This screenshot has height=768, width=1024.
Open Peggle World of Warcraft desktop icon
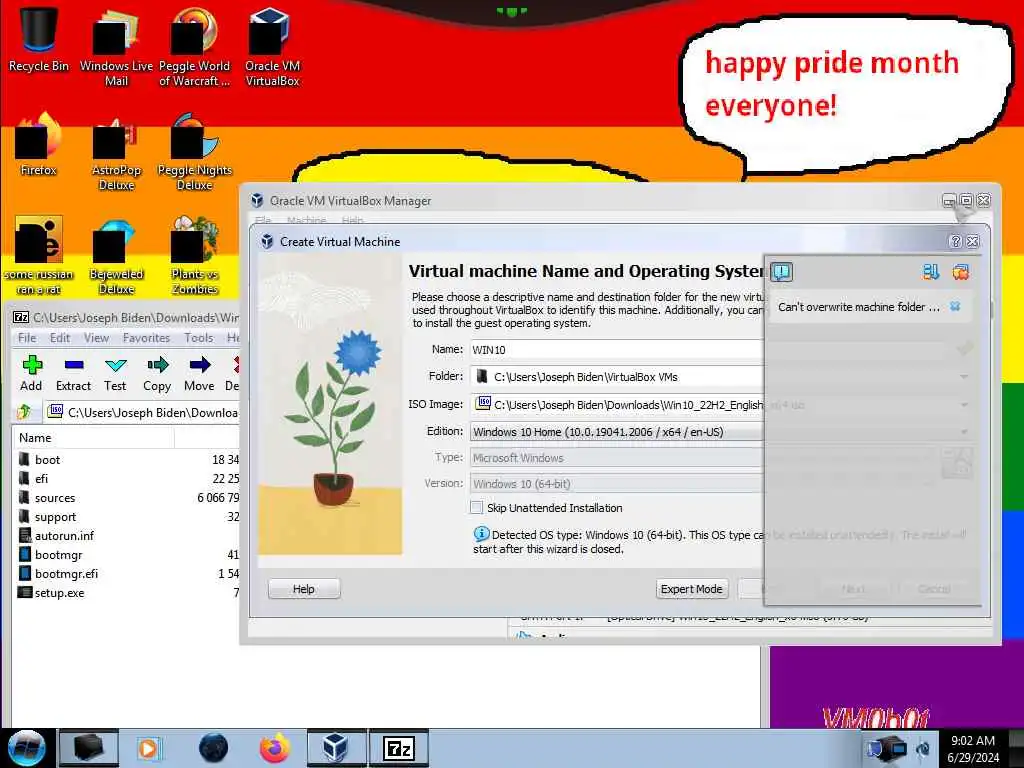194,47
